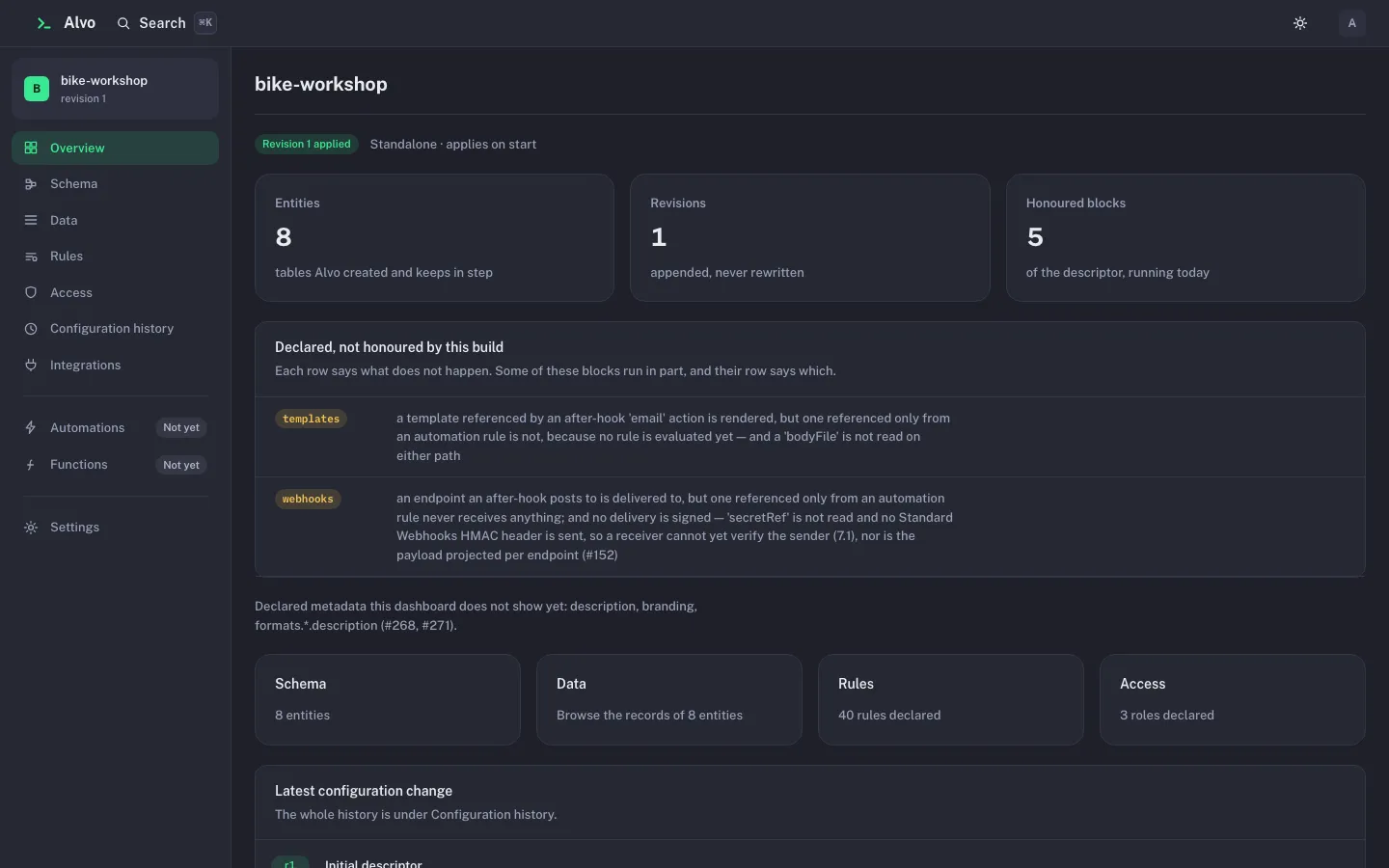Click the 'Standalone · applies on start' text

tap(453, 144)
